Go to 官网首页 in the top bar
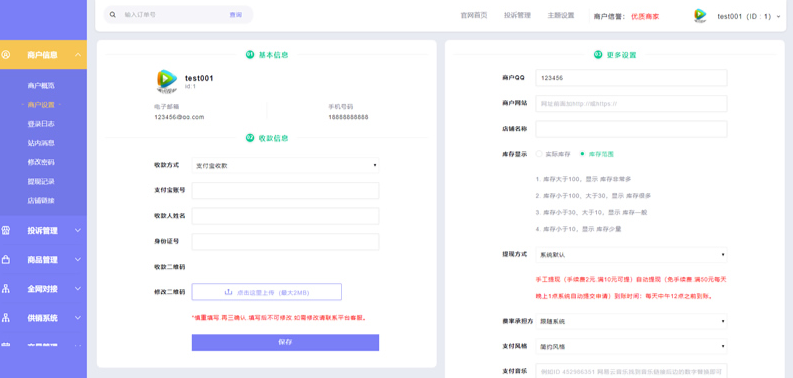793x378 pixels. 474,16
